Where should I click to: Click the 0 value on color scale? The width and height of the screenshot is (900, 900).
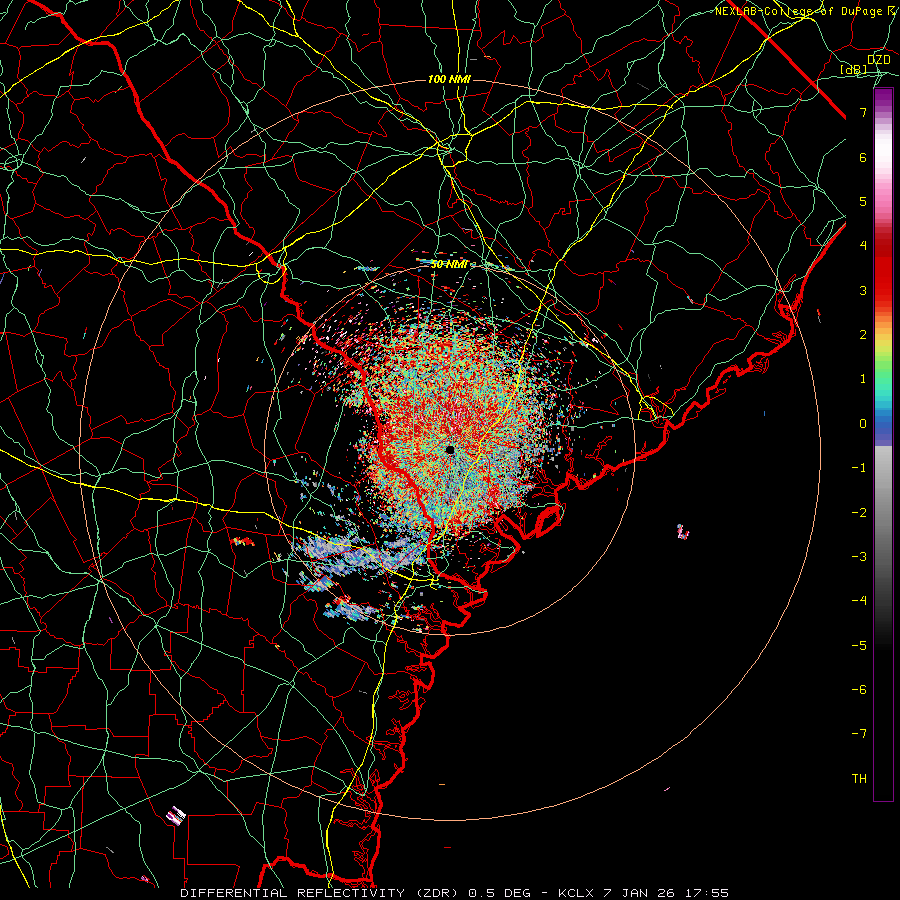[x=863, y=424]
